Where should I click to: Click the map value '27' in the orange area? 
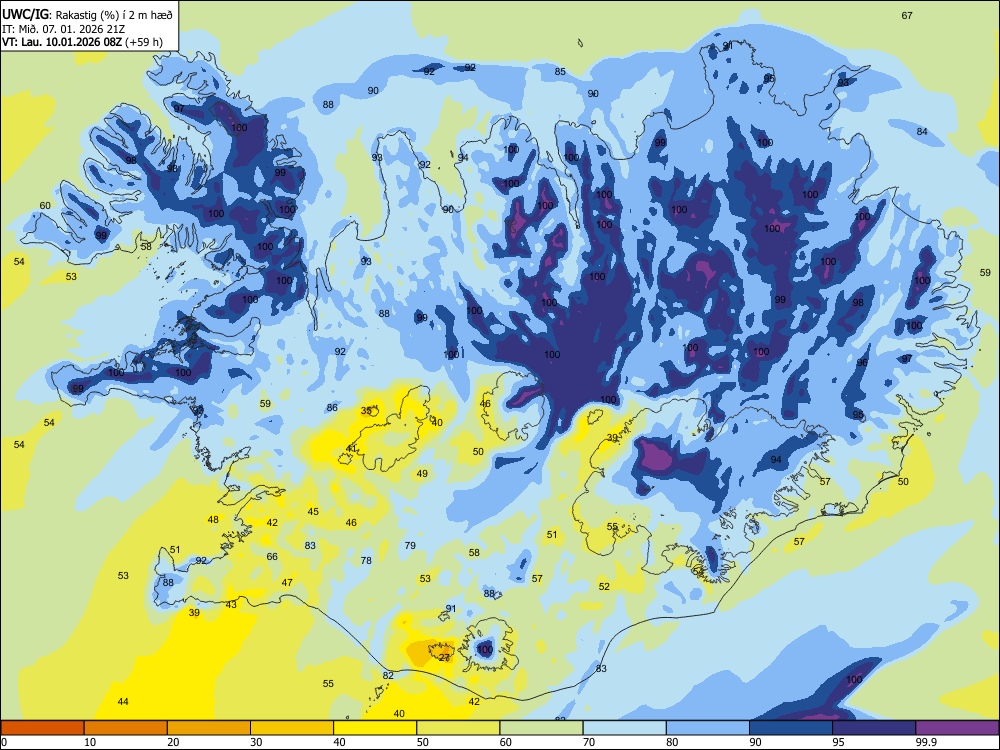tap(445, 658)
